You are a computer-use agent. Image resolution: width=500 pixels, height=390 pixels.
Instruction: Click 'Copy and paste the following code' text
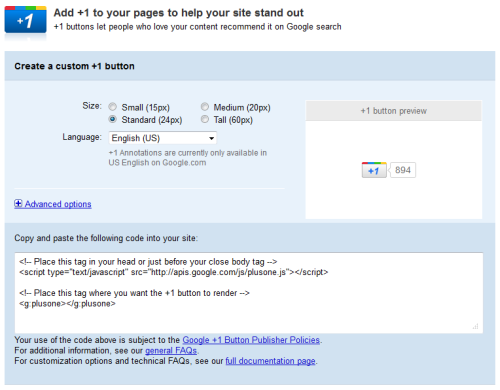(x=106, y=238)
